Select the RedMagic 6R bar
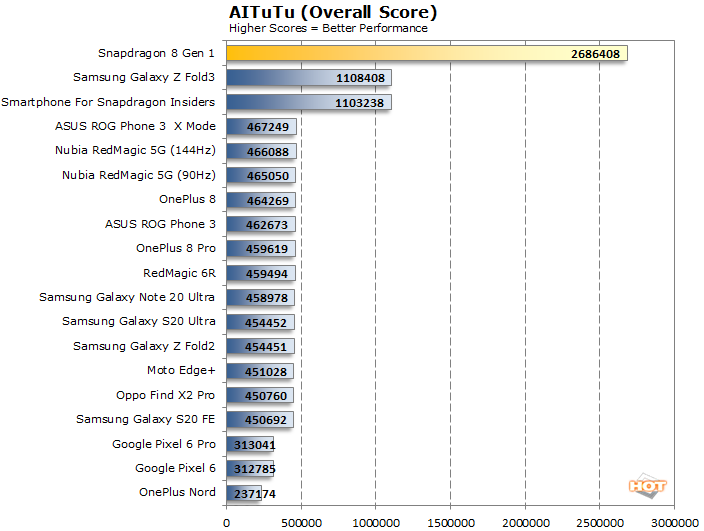Screen dimensions: 704x531 pyautogui.click(x=260, y=273)
